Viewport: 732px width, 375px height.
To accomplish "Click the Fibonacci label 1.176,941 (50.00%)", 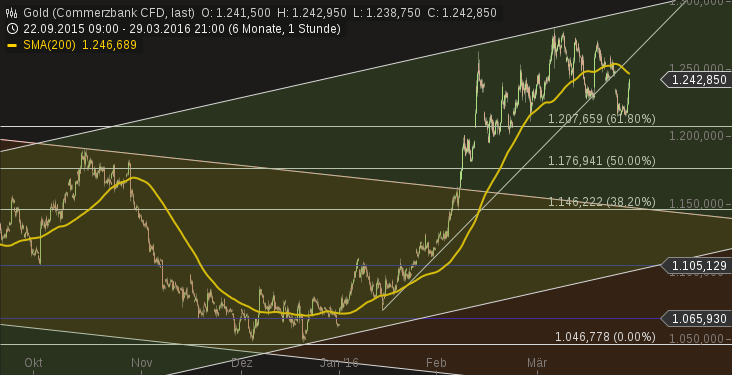I will tap(602, 161).
